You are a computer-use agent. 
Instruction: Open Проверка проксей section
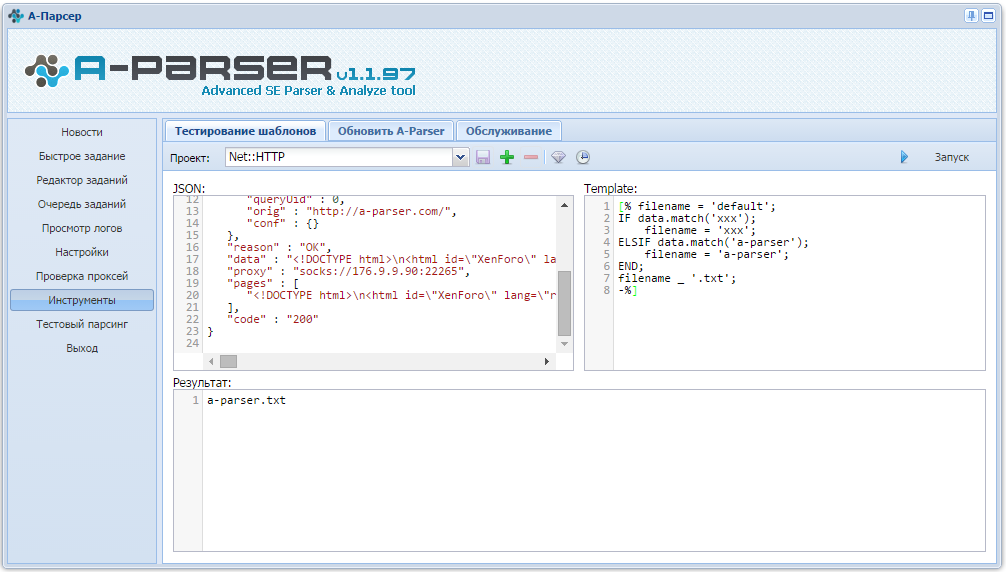(81, 276)
